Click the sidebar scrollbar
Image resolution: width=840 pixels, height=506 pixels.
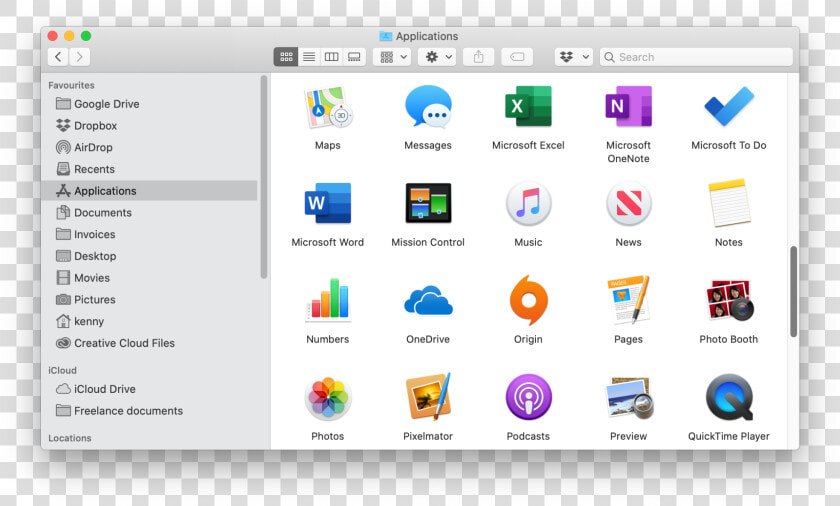pos(264,177)
